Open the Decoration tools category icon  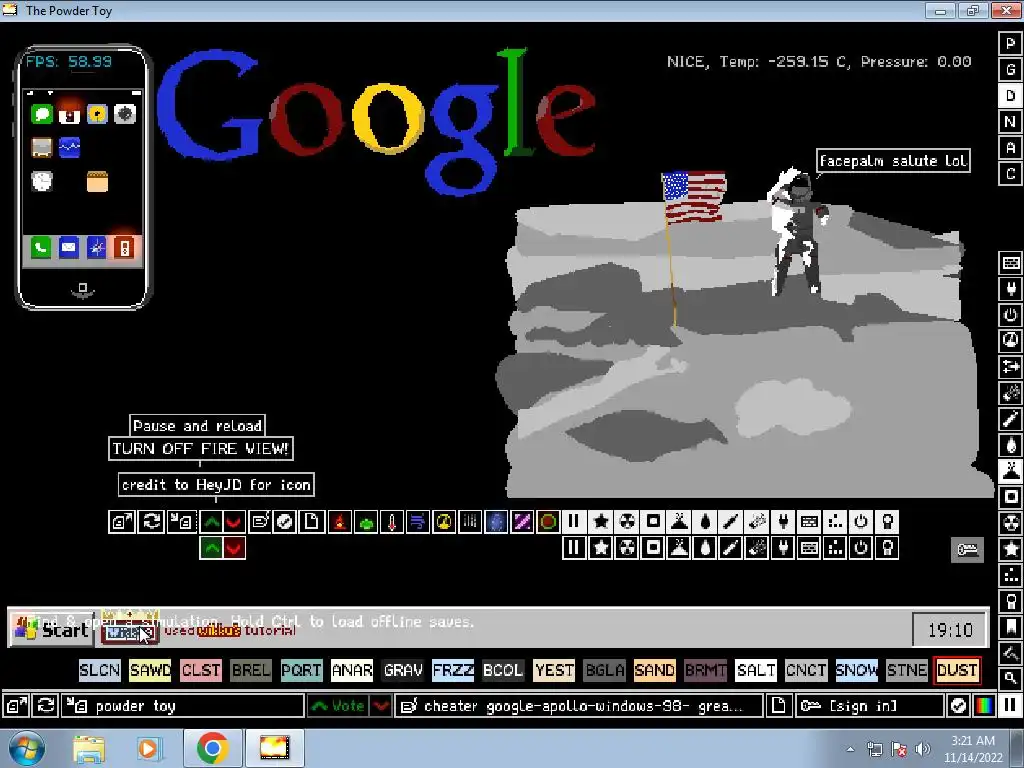point(1010,653)
